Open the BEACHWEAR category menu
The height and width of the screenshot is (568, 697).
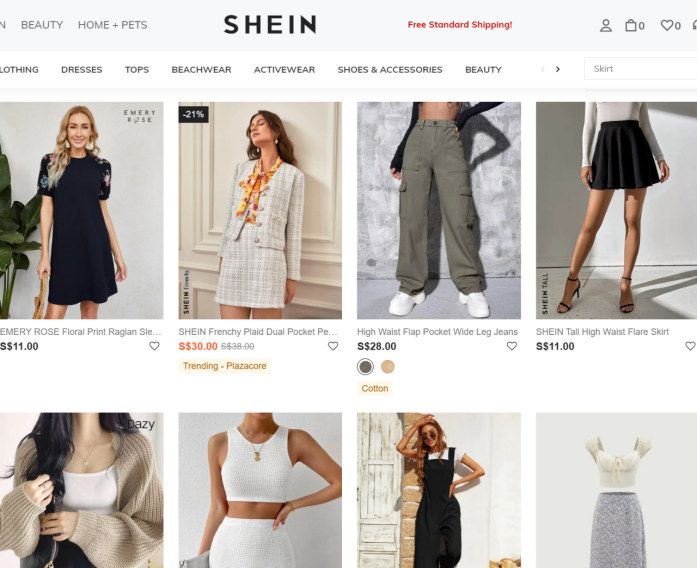coord(201,70)
